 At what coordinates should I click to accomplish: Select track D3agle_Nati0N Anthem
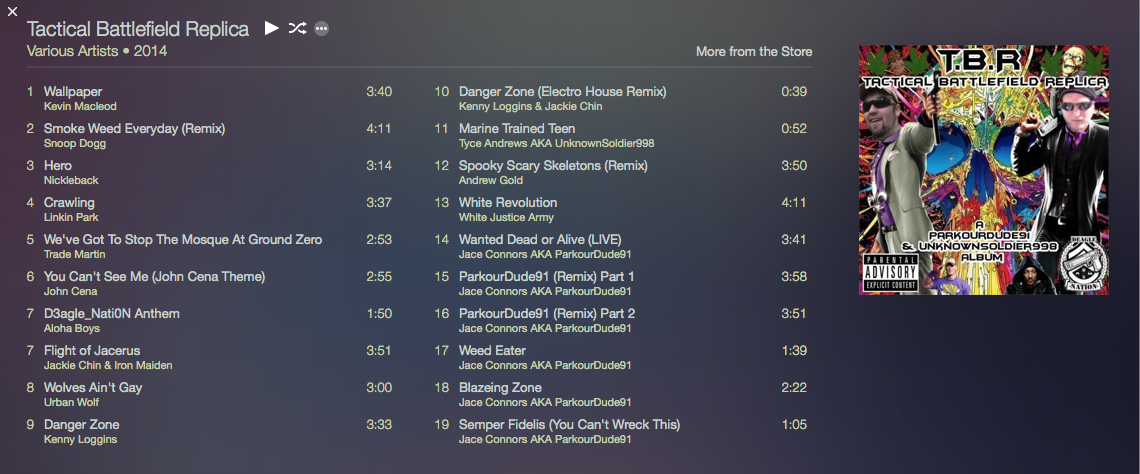coord(111,314)
